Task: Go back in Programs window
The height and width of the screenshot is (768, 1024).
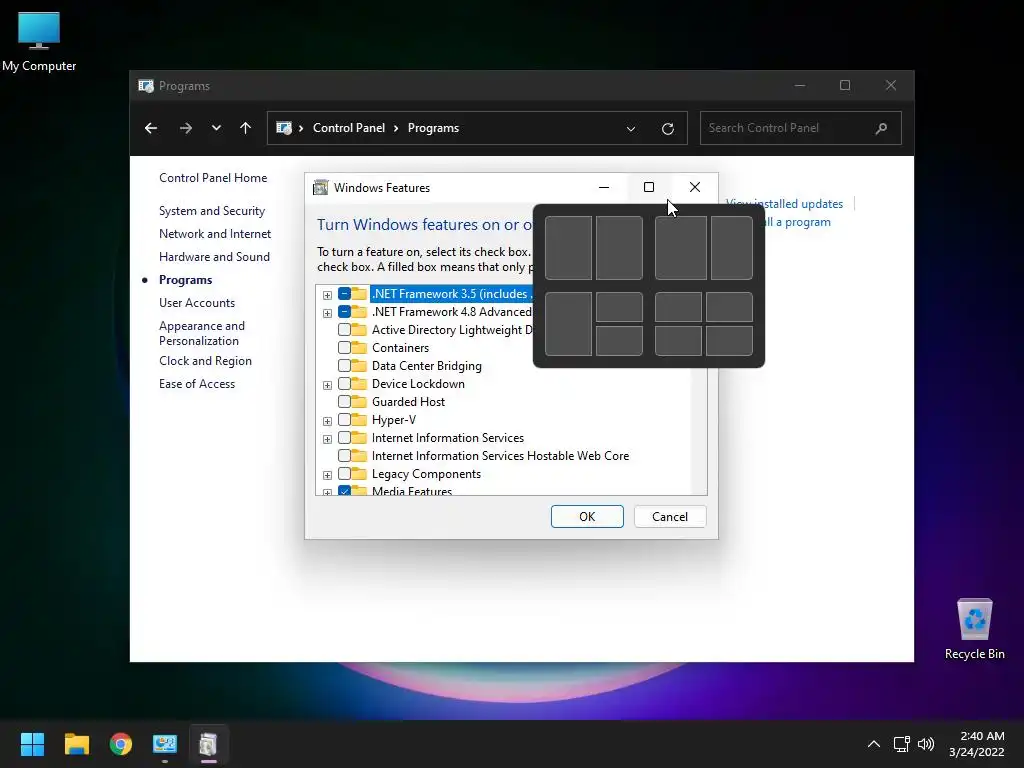Action: click(151, 128)
